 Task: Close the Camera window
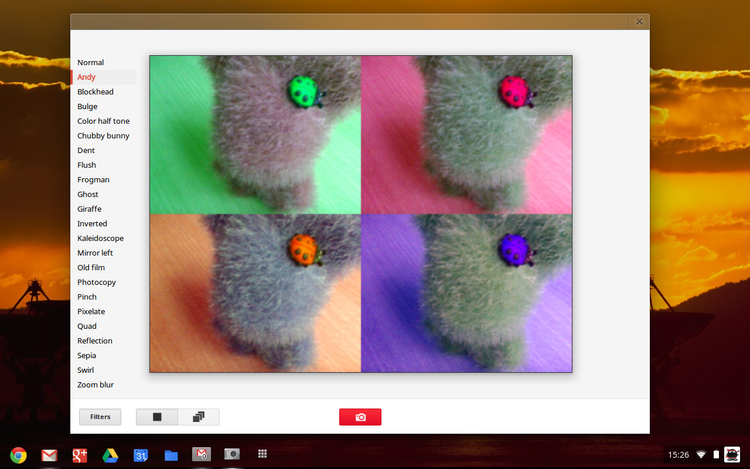coord(639,21)
